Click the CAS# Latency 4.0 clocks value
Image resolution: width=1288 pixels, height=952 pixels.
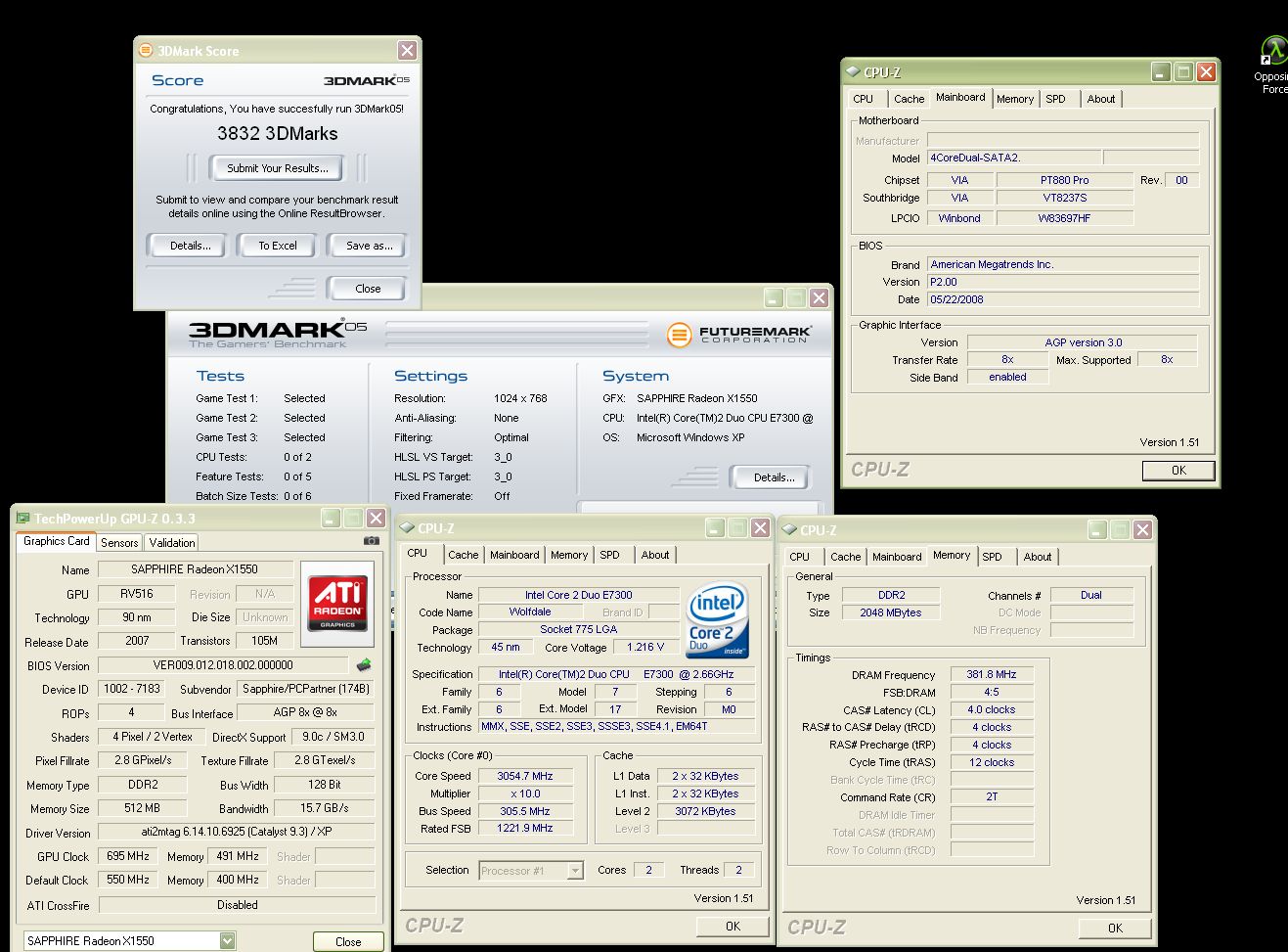pyautogui.click(x=992, y=710)
